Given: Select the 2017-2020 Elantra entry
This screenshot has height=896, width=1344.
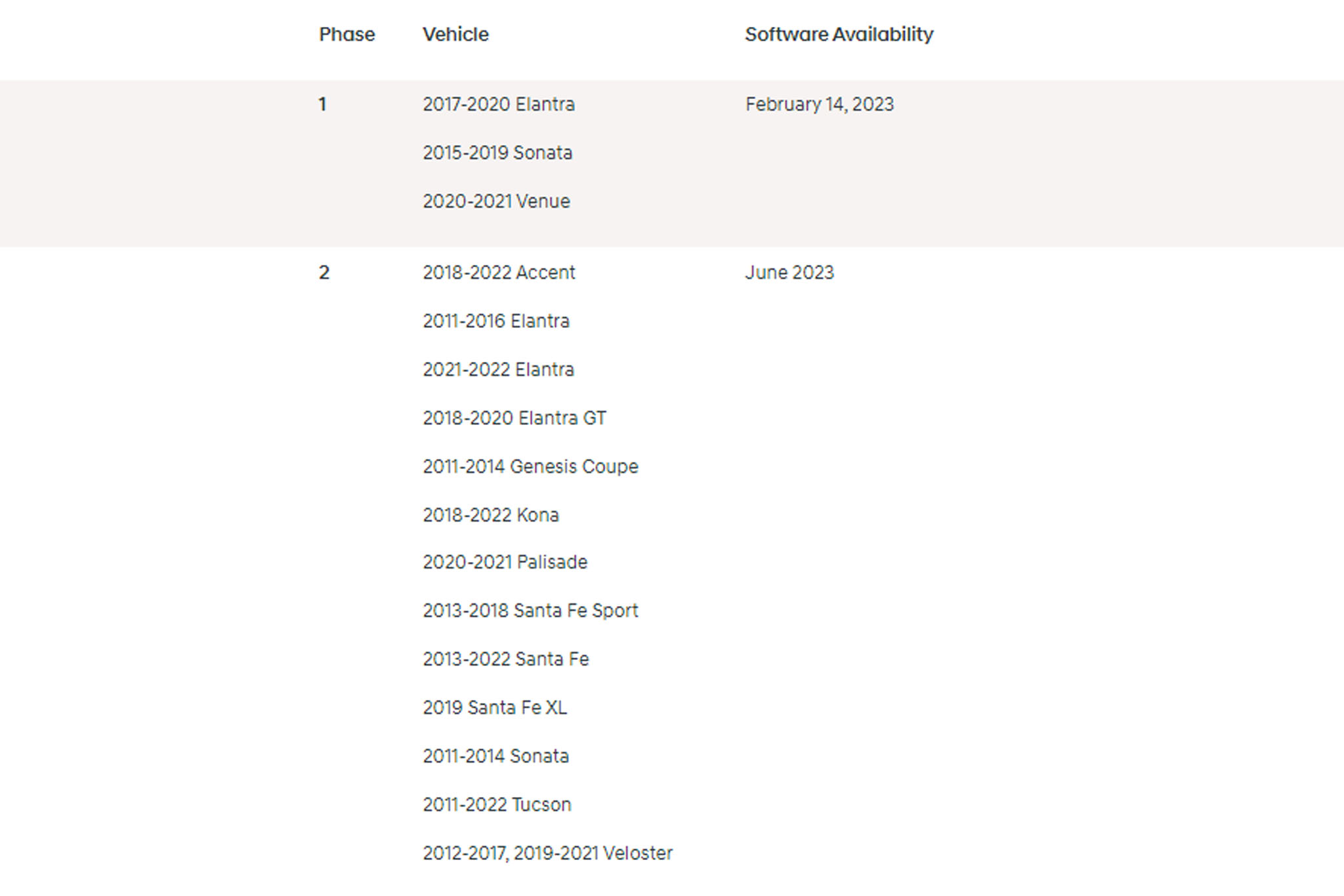Looking at the screenshot, I should [499, 104].
